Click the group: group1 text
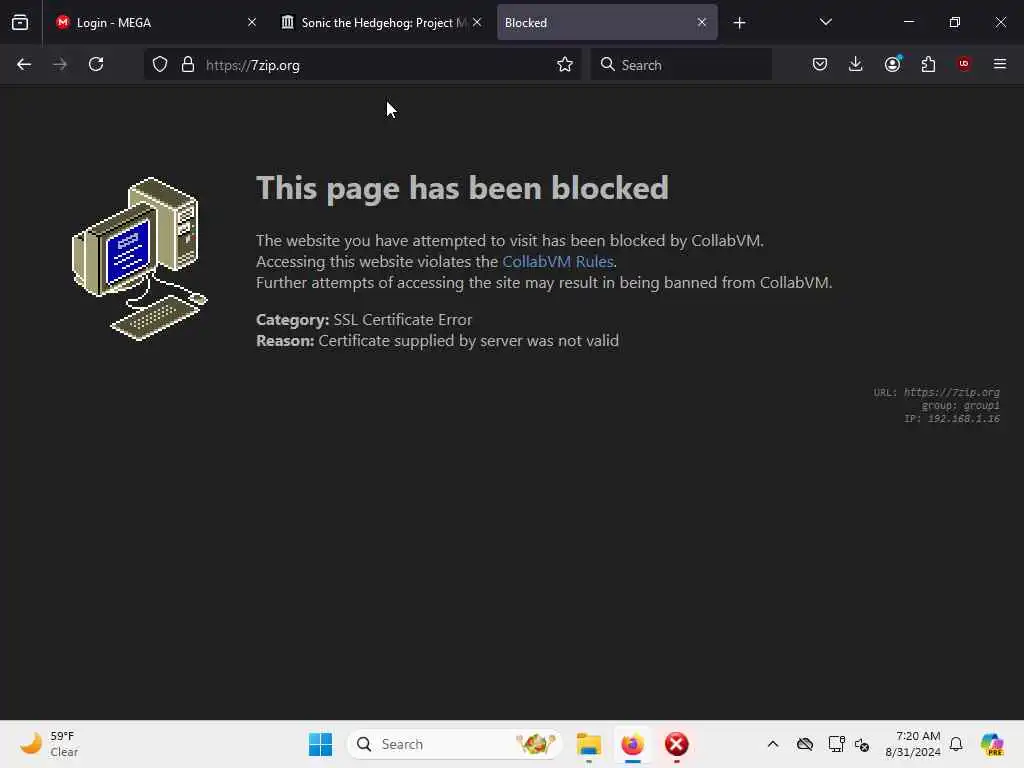 click(961, 406)
